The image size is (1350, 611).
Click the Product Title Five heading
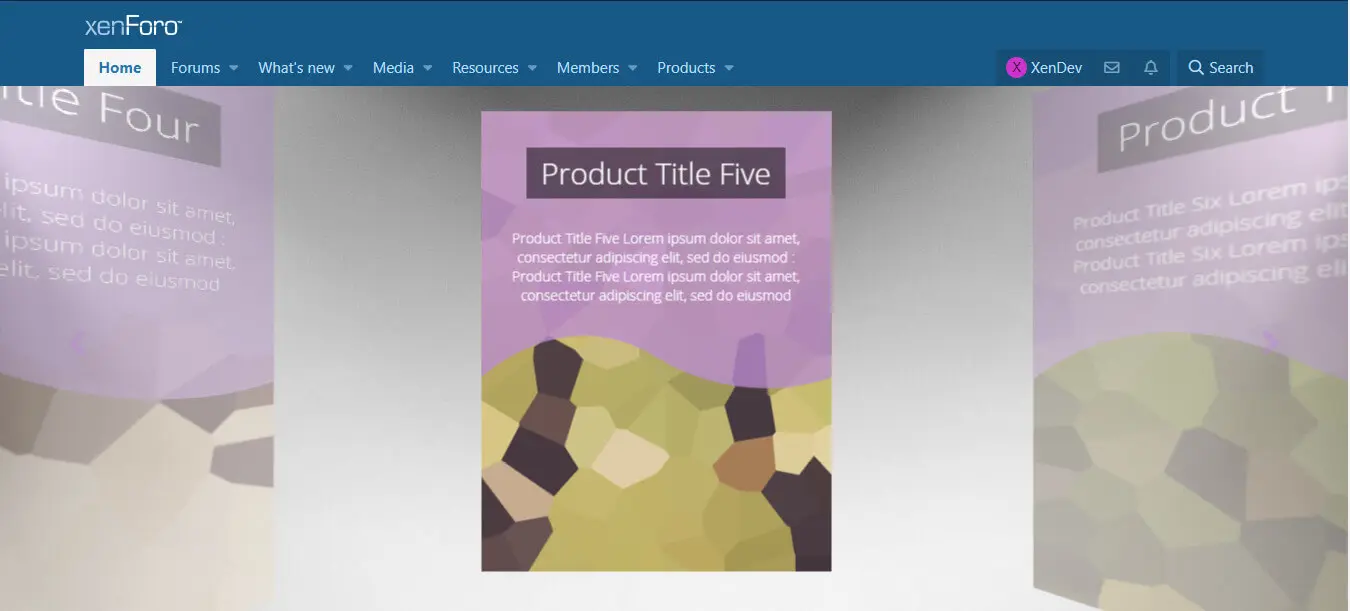(x=656, y=173)
